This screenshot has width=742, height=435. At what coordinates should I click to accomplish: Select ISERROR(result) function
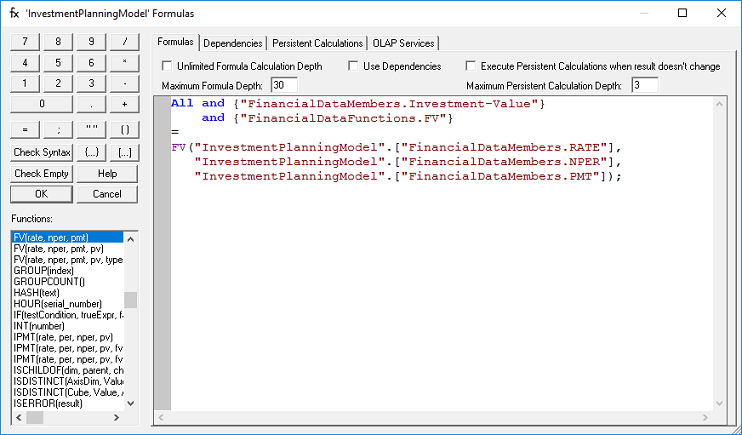(68, 404)
